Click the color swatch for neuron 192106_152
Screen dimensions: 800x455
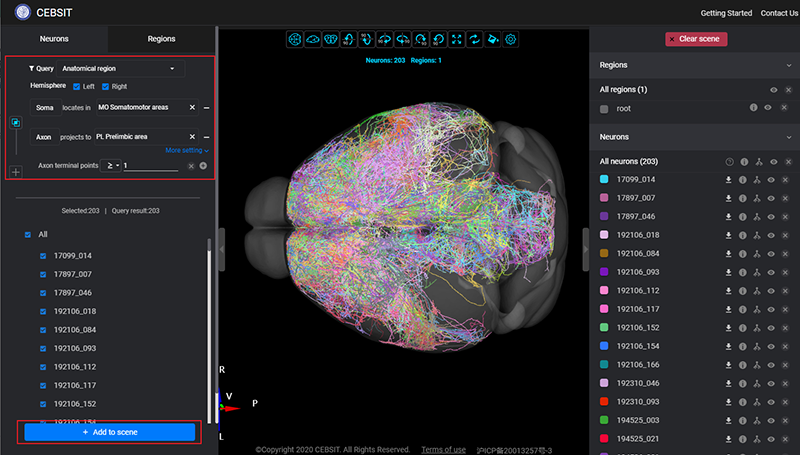point(605,327)
